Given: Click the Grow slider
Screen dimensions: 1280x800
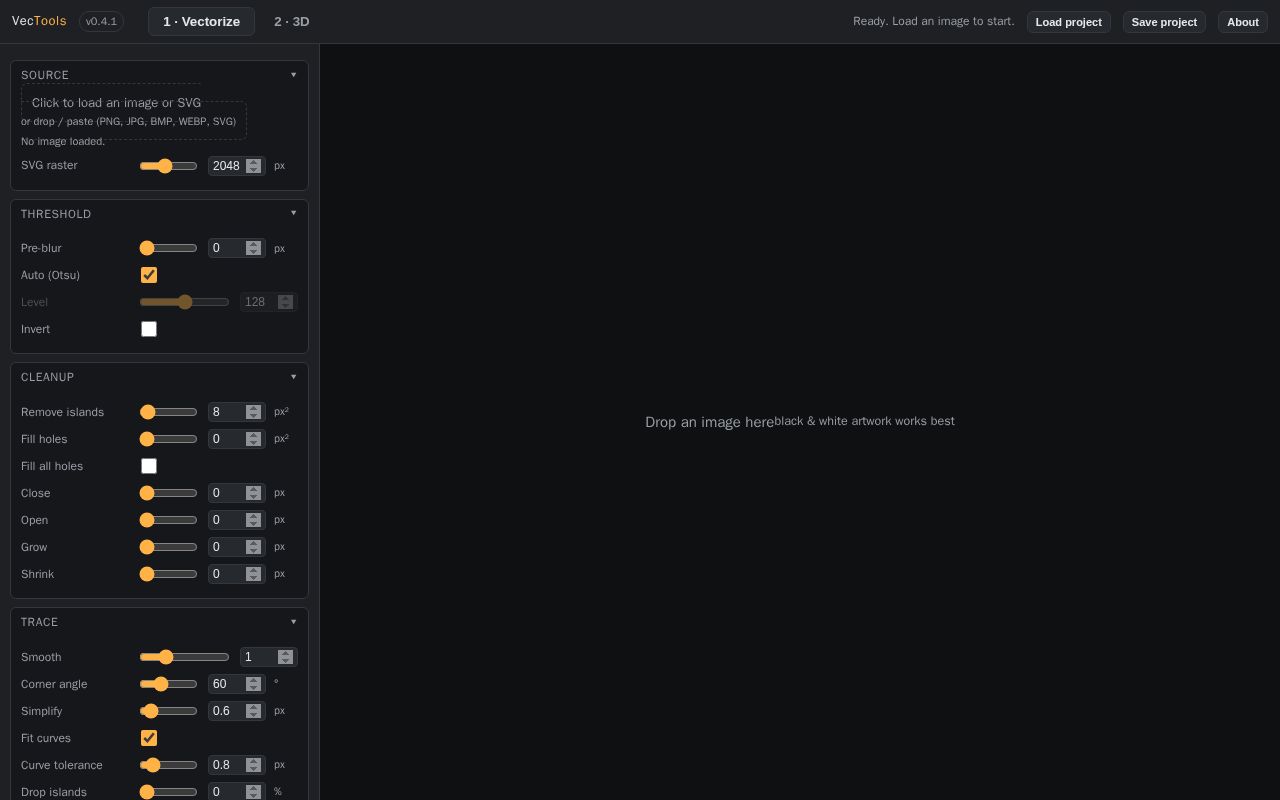Looking at the screenshot, I should click(x=169, y=547).
